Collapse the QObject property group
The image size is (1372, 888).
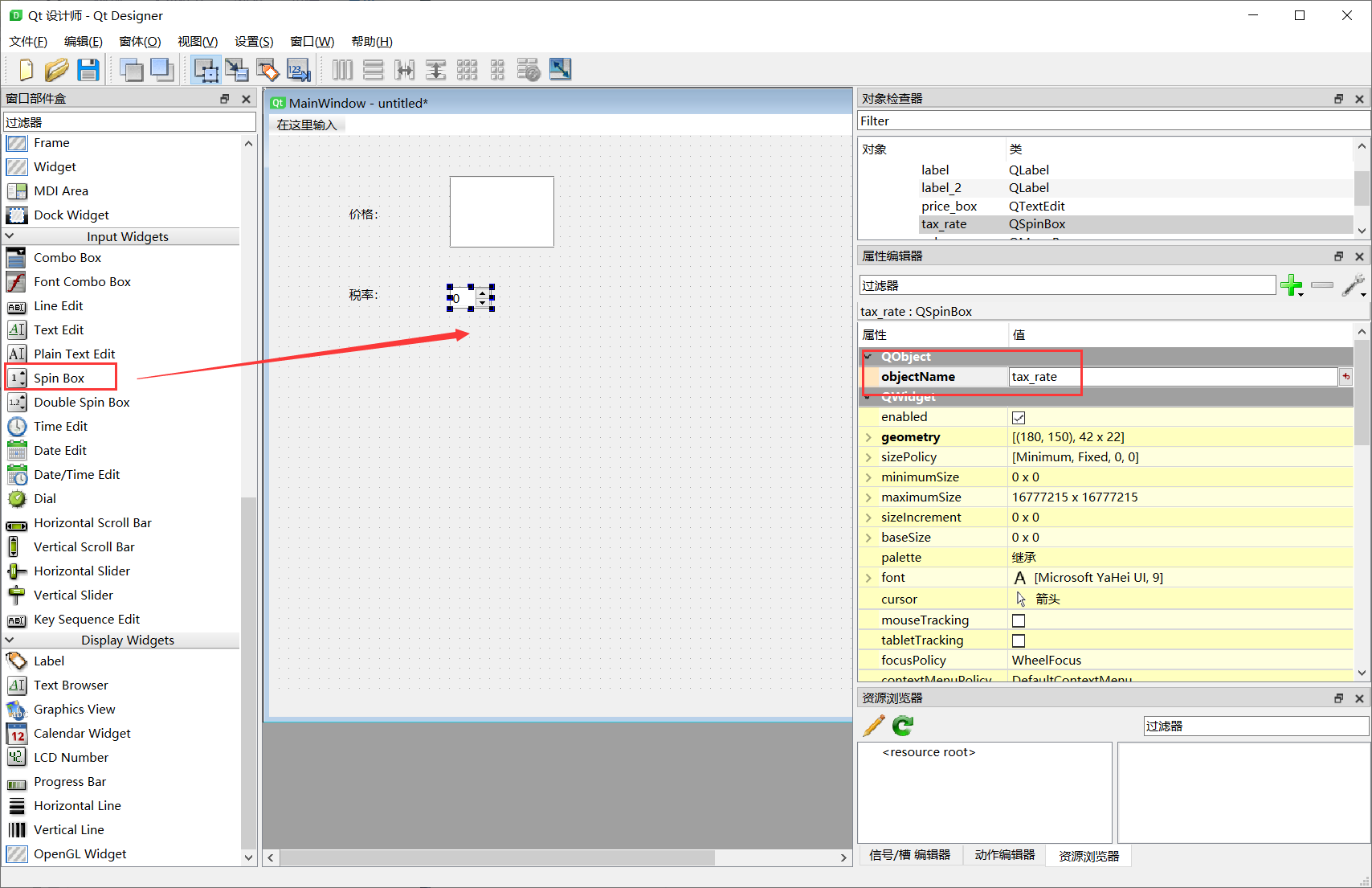tap(868, 356)
